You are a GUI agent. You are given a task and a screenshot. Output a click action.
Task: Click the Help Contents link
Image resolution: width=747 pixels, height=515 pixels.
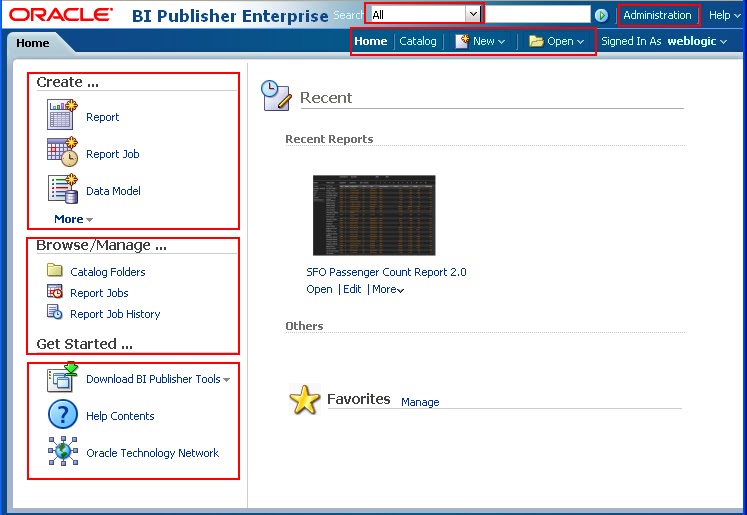(120, 416)
